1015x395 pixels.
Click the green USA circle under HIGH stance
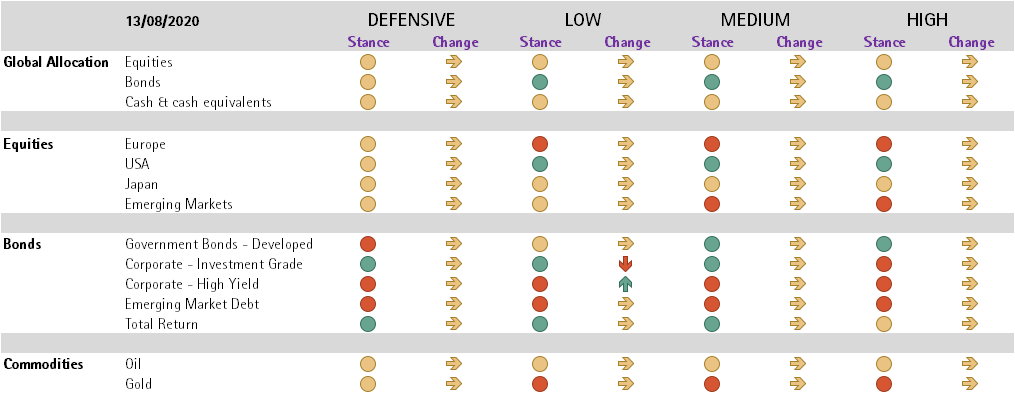click(x=884, y=164)
